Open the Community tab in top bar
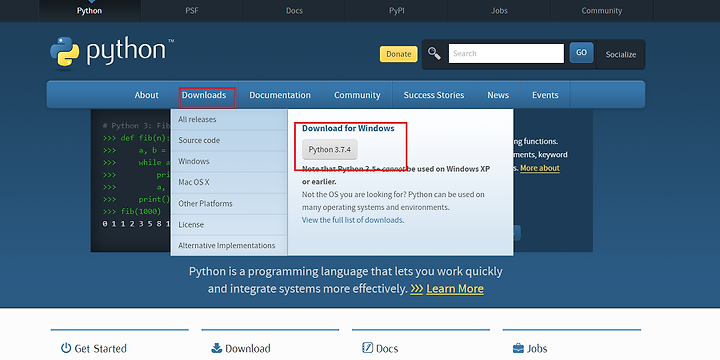 (x=602, y=11)
